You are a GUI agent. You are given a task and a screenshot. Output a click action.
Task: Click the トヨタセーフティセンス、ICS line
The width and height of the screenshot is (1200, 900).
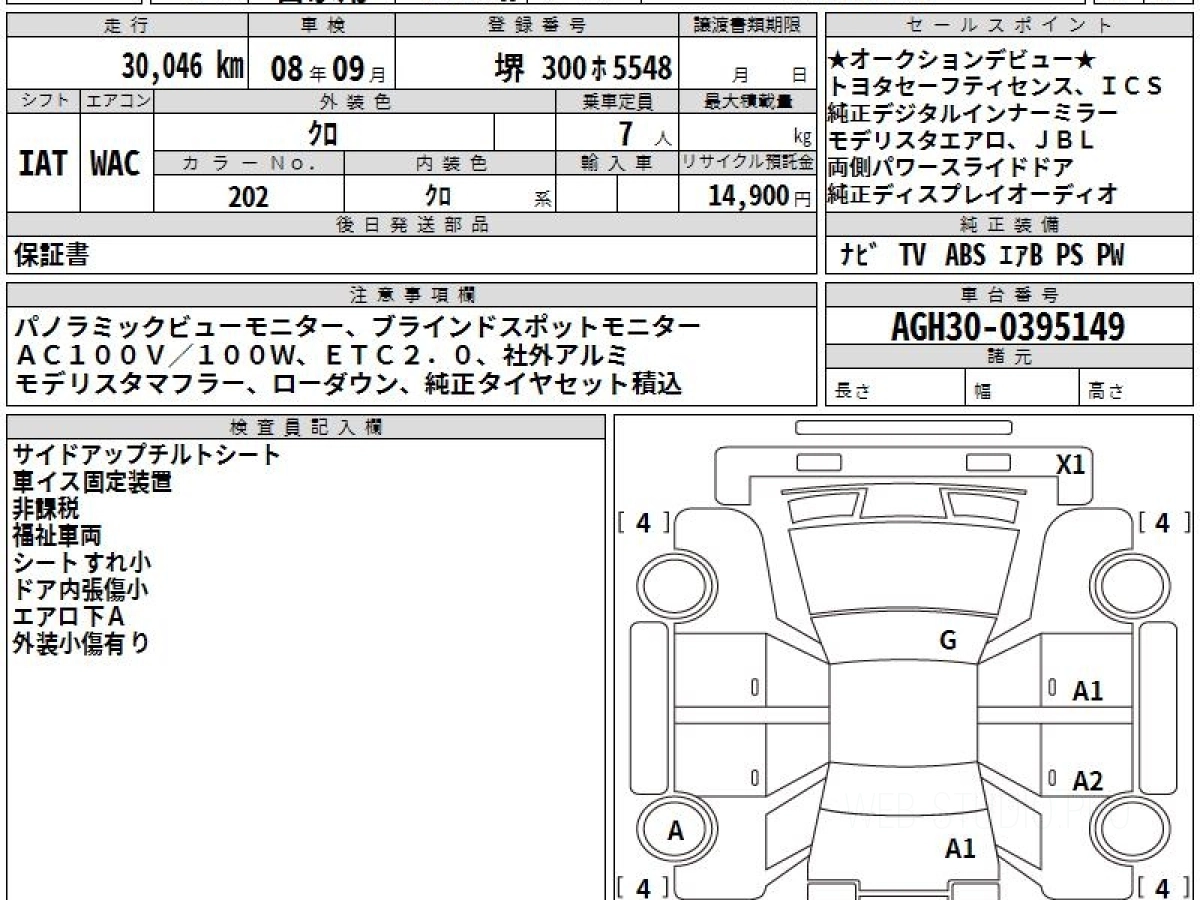pos(995,87)
